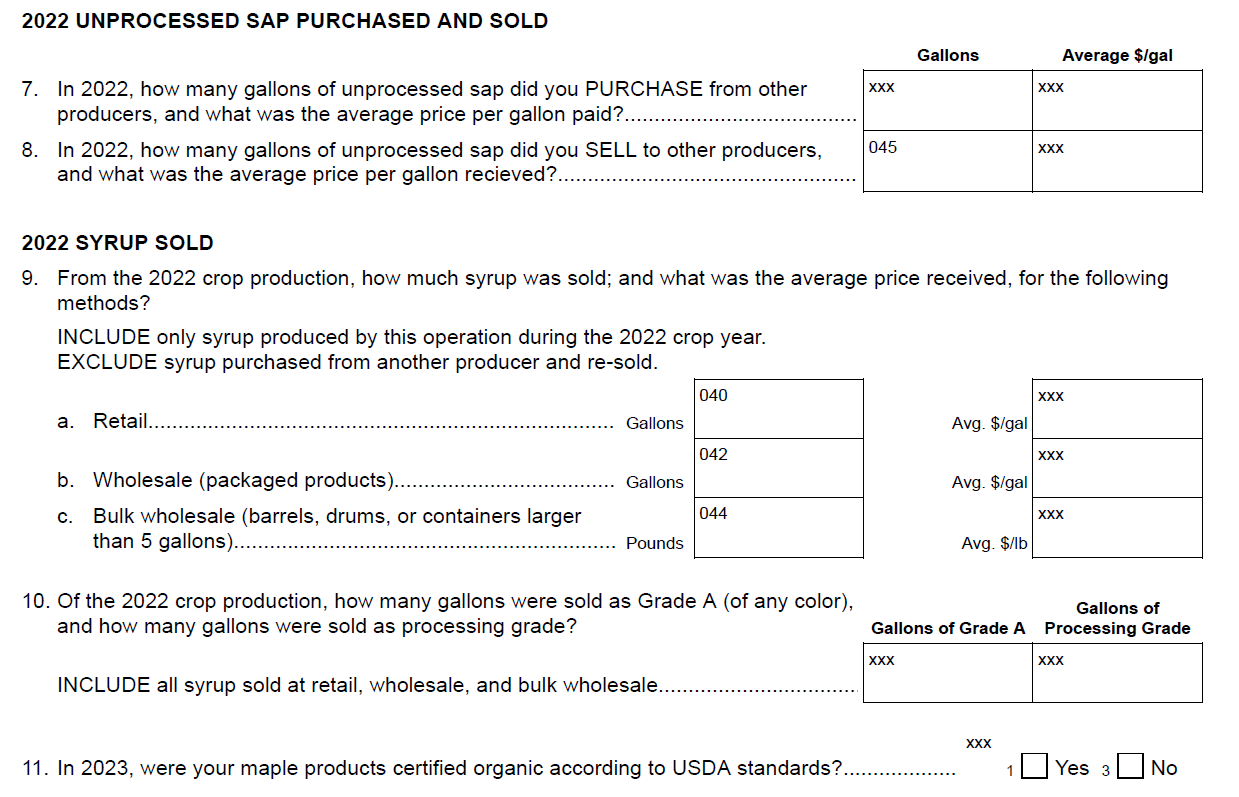Click the "Gallons" column header above question 7
This screenshot has height=797, width=1239.
point(947,56)
